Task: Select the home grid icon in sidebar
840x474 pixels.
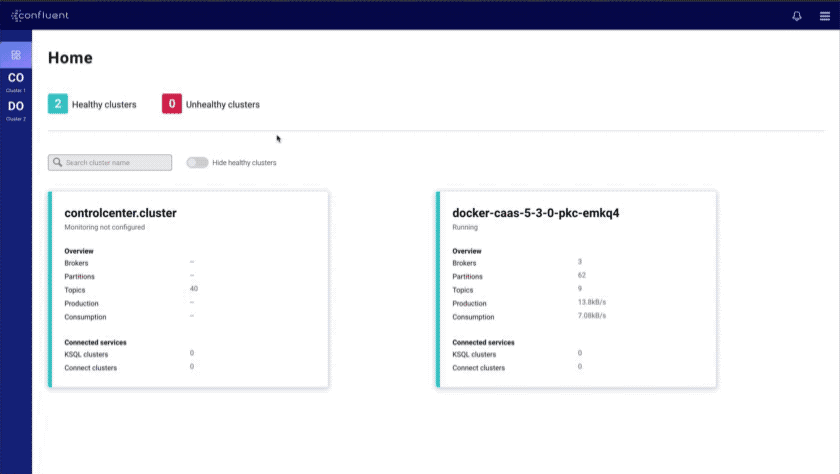Action: 16,55
